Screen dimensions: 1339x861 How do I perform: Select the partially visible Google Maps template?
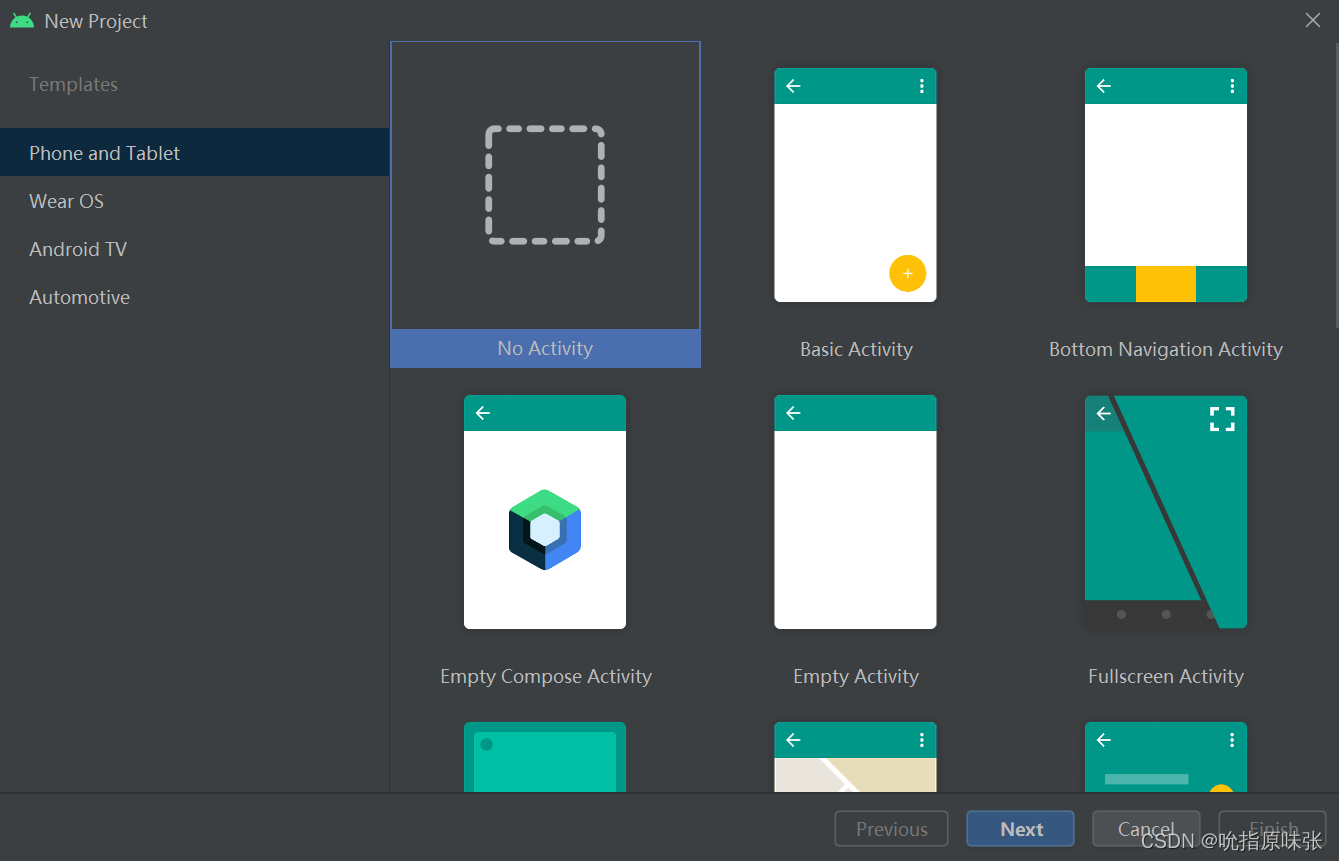pos(855,757)
